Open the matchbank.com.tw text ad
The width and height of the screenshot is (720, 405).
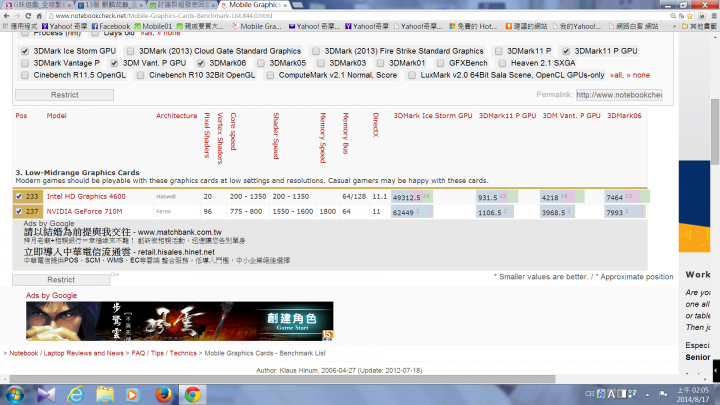pos(123,232)
